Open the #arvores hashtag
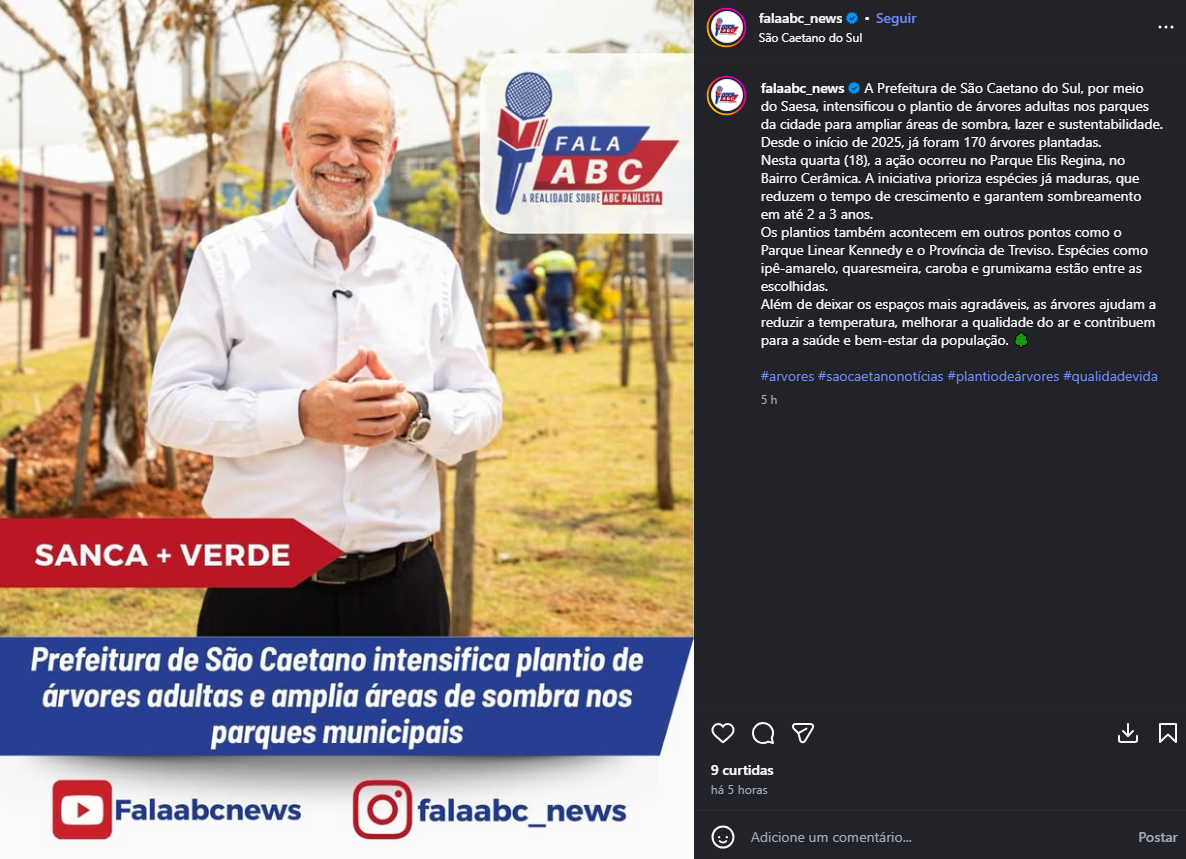 pos(787,376)
